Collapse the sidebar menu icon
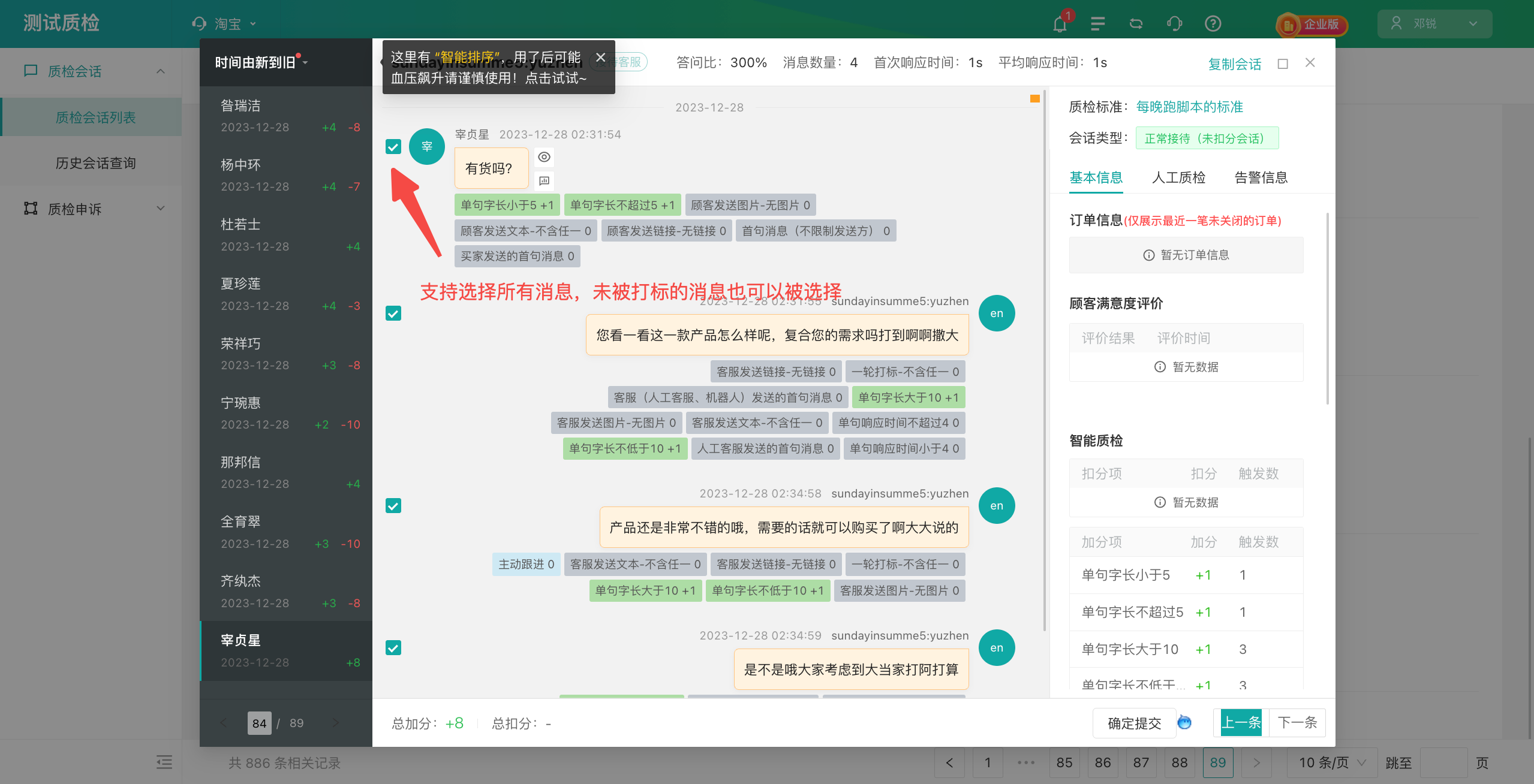Image resolution: width=1534 pixels, height=784 pixels. 164,762
